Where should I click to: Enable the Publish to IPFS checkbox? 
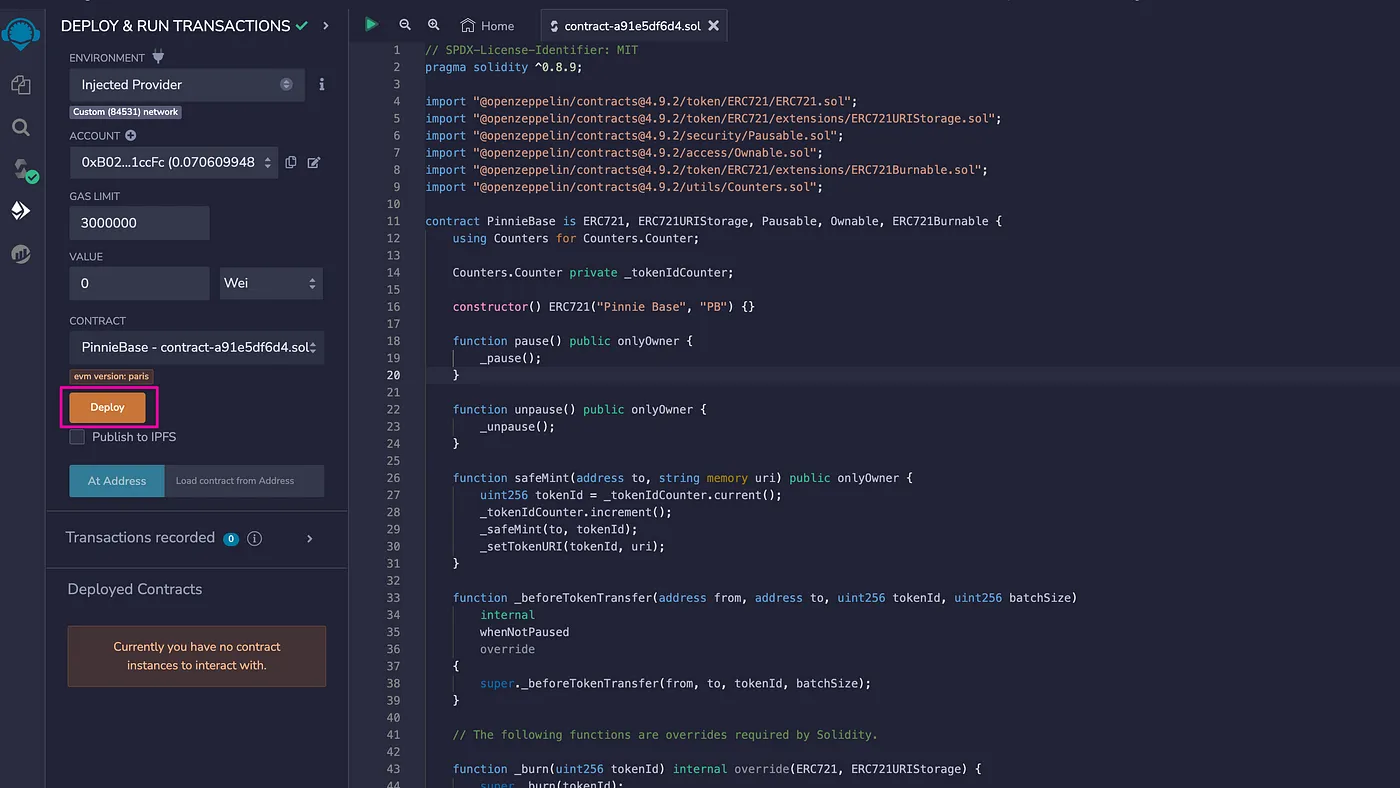pos(77,437)
